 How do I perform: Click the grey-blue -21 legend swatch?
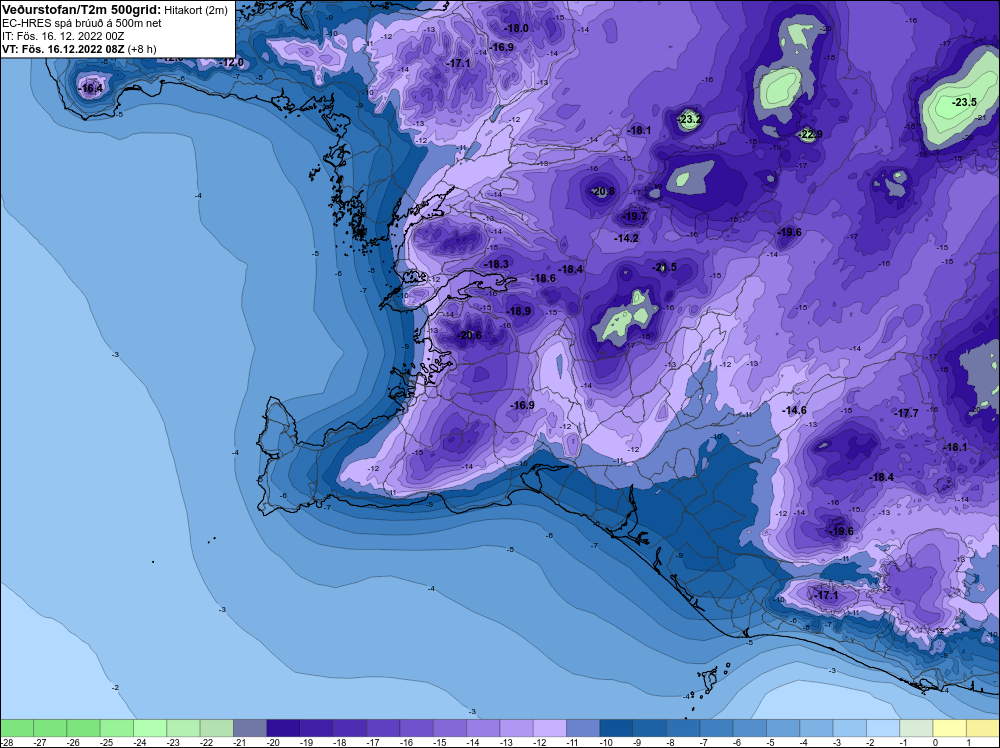tap(250, 728)
